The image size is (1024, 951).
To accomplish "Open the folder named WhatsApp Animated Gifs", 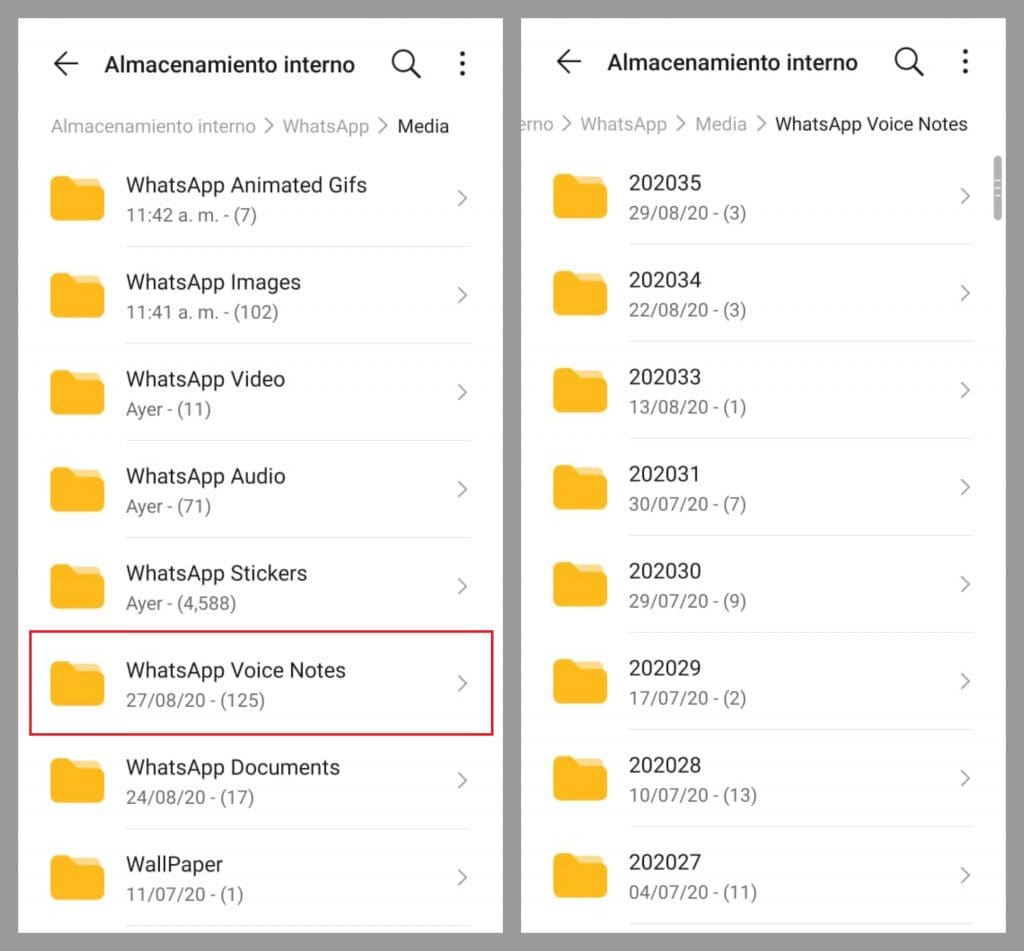I will (x=246, y=185).
